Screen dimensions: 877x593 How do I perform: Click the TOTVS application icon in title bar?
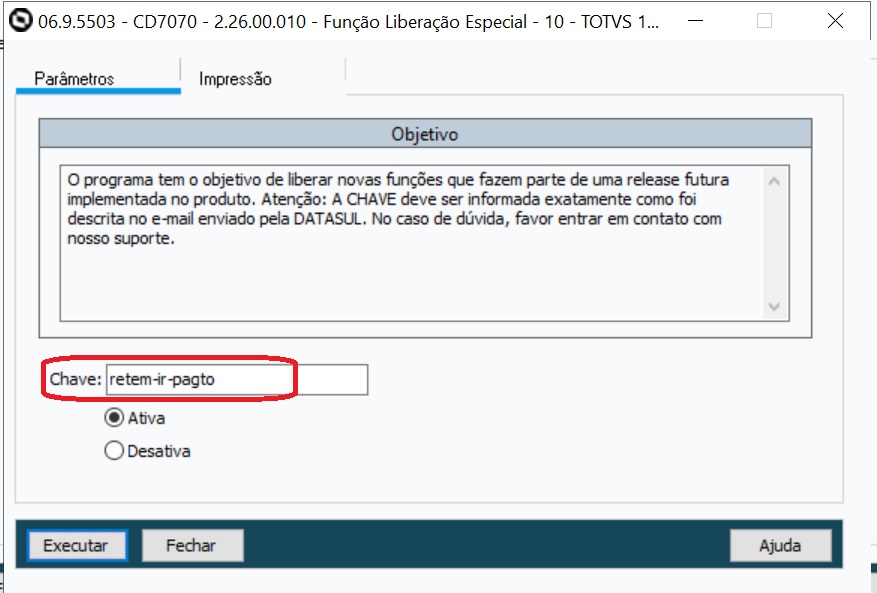[x=21, y=21]
